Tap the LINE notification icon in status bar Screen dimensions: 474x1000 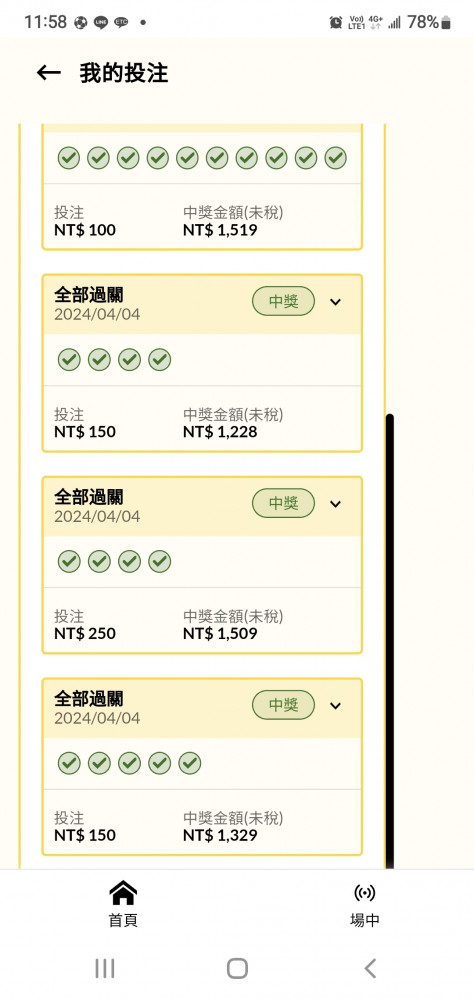click(101, 22)
